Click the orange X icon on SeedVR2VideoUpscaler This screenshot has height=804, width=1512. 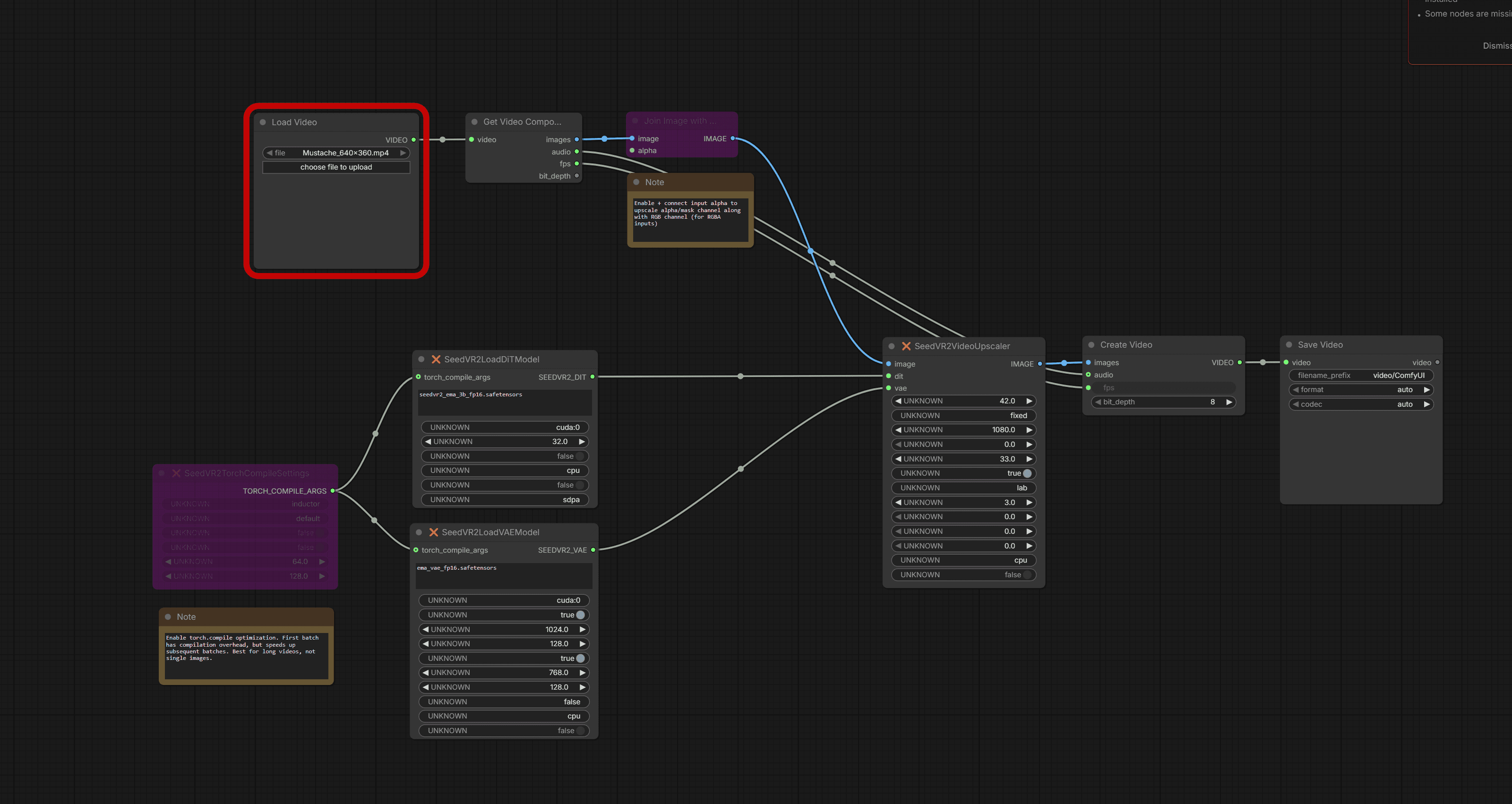click(x=906, y=346)
